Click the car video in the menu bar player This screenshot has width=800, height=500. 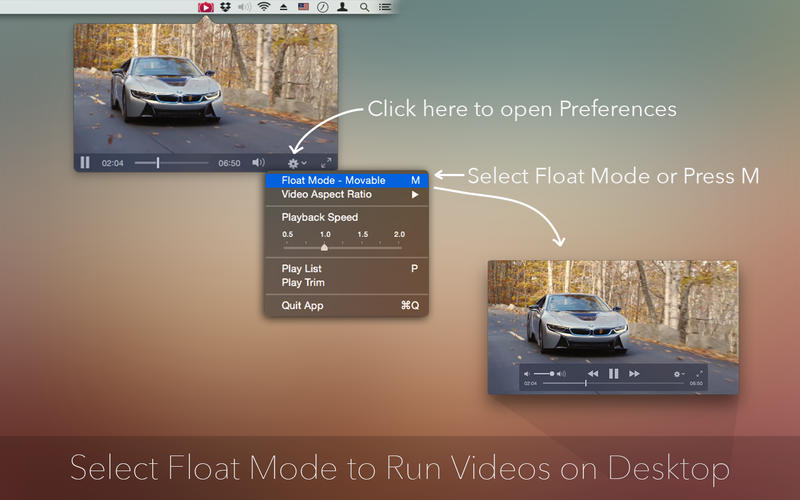point(205,89)
